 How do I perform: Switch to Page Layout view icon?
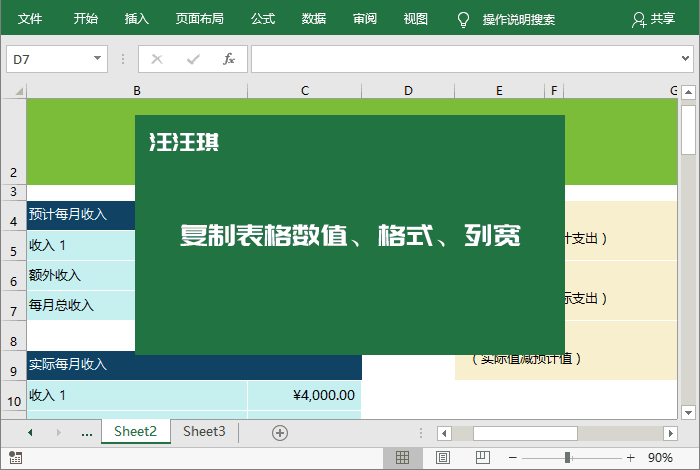(443, 458)
